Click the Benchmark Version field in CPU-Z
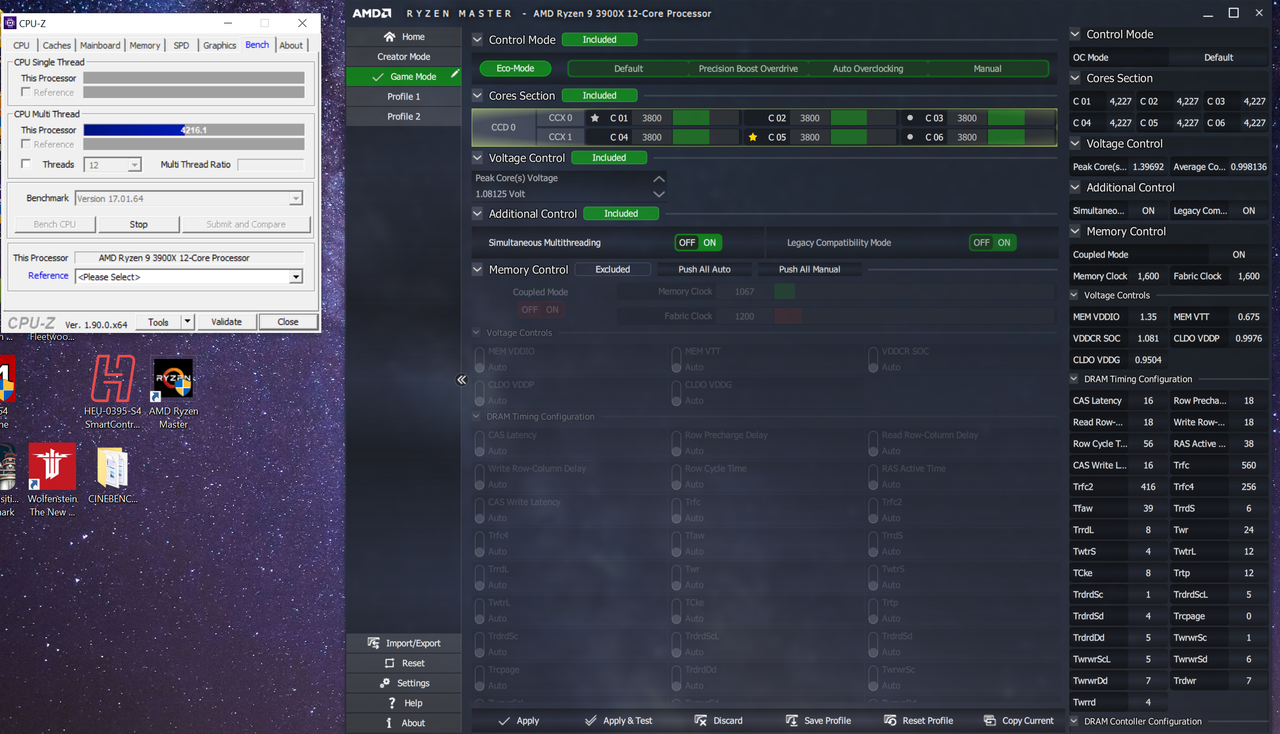This screenshot has height=734, width=1280. click(x=189, y=198)
